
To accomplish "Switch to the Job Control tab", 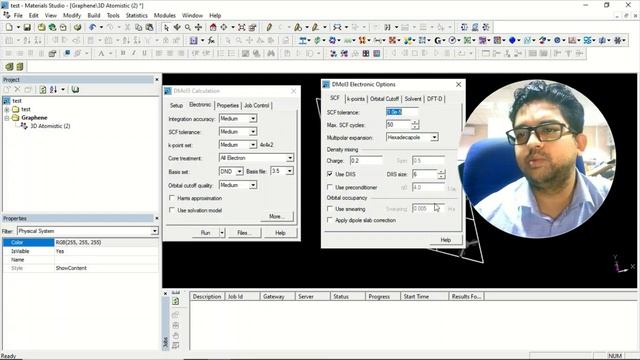I will coord(256,105).
